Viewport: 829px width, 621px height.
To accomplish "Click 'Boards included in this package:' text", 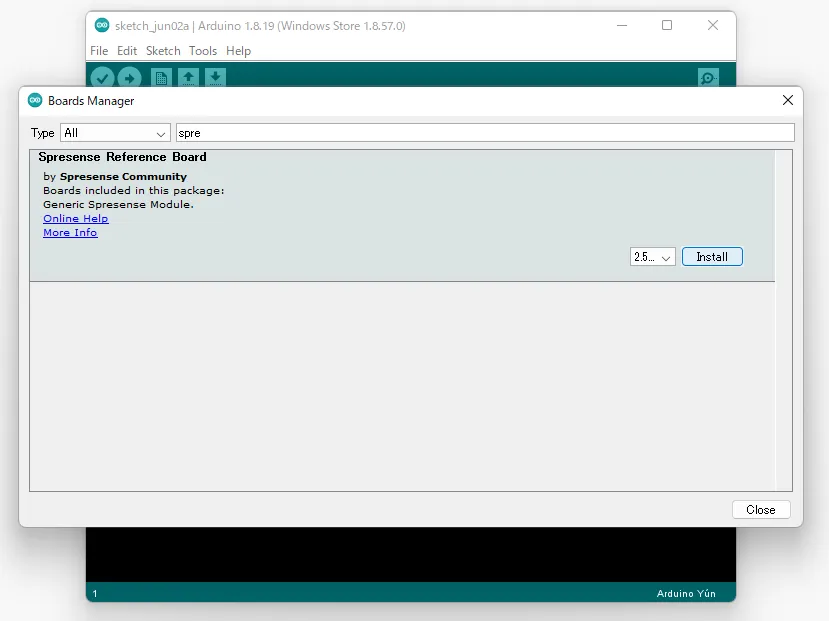I will click(134, 190).
